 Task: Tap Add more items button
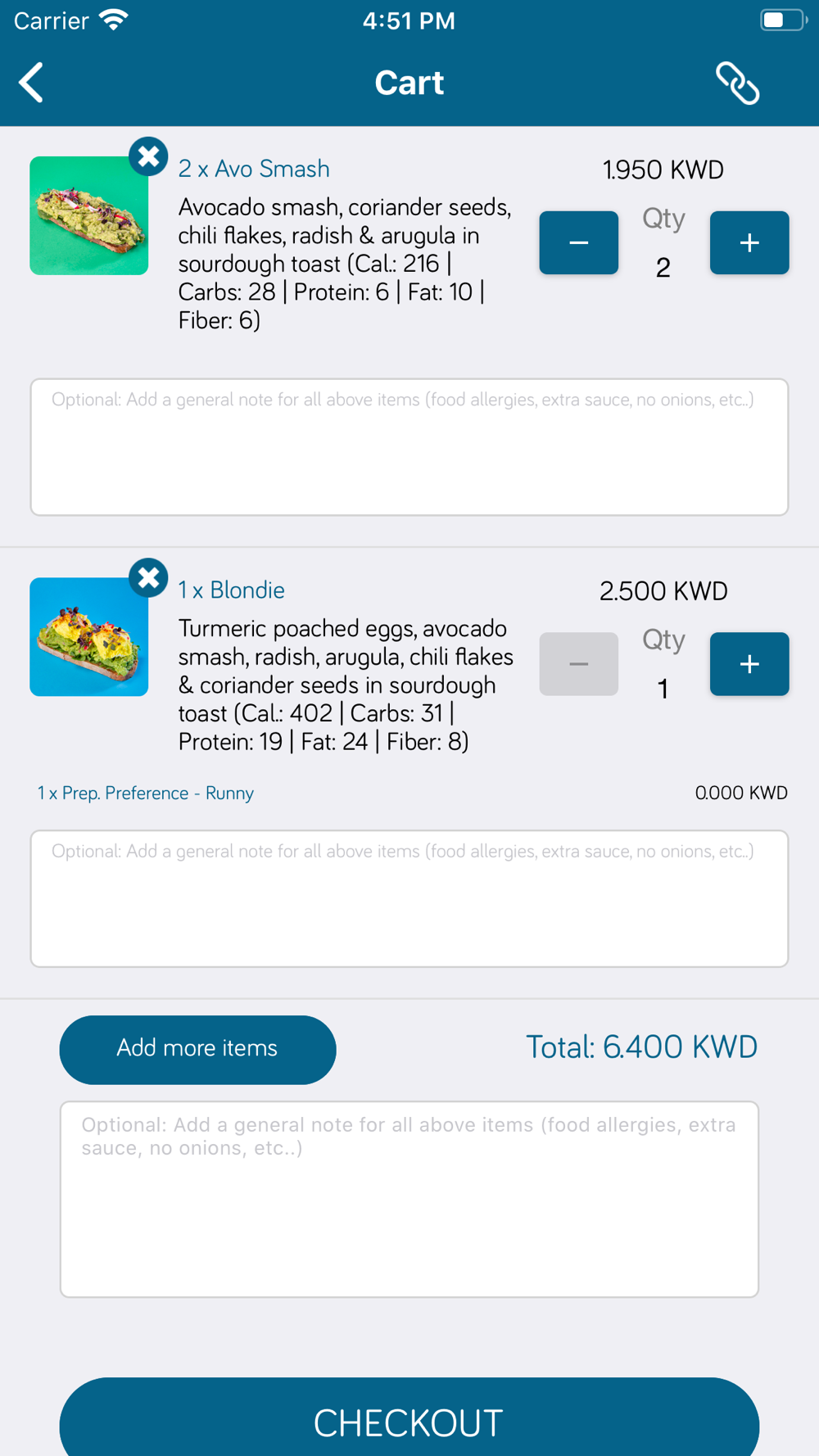click(197, 1050)
